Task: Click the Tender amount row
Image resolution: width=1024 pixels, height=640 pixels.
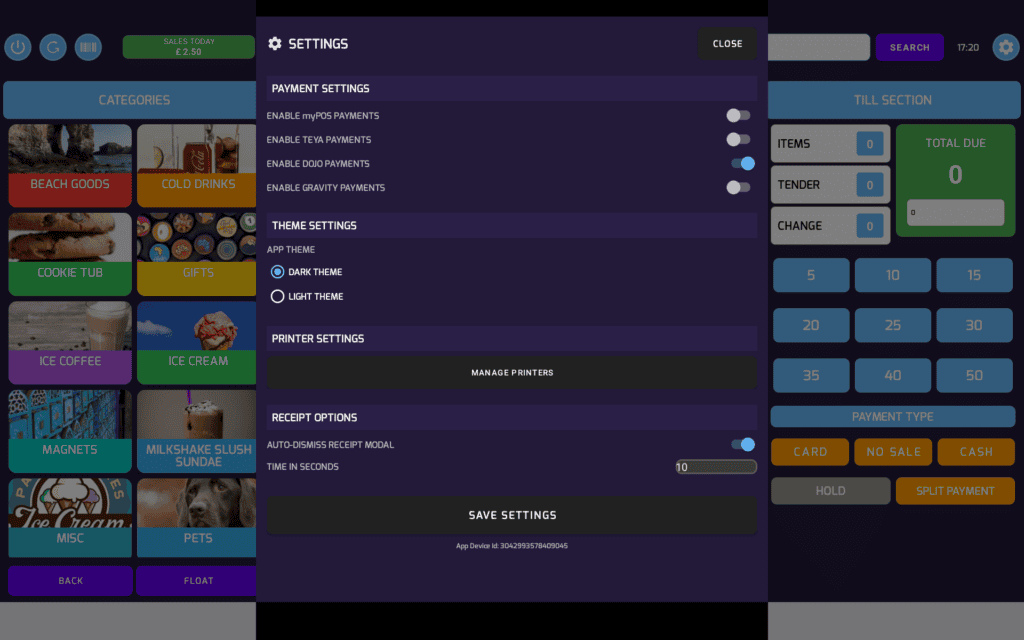Action: [x=831, y=185]
